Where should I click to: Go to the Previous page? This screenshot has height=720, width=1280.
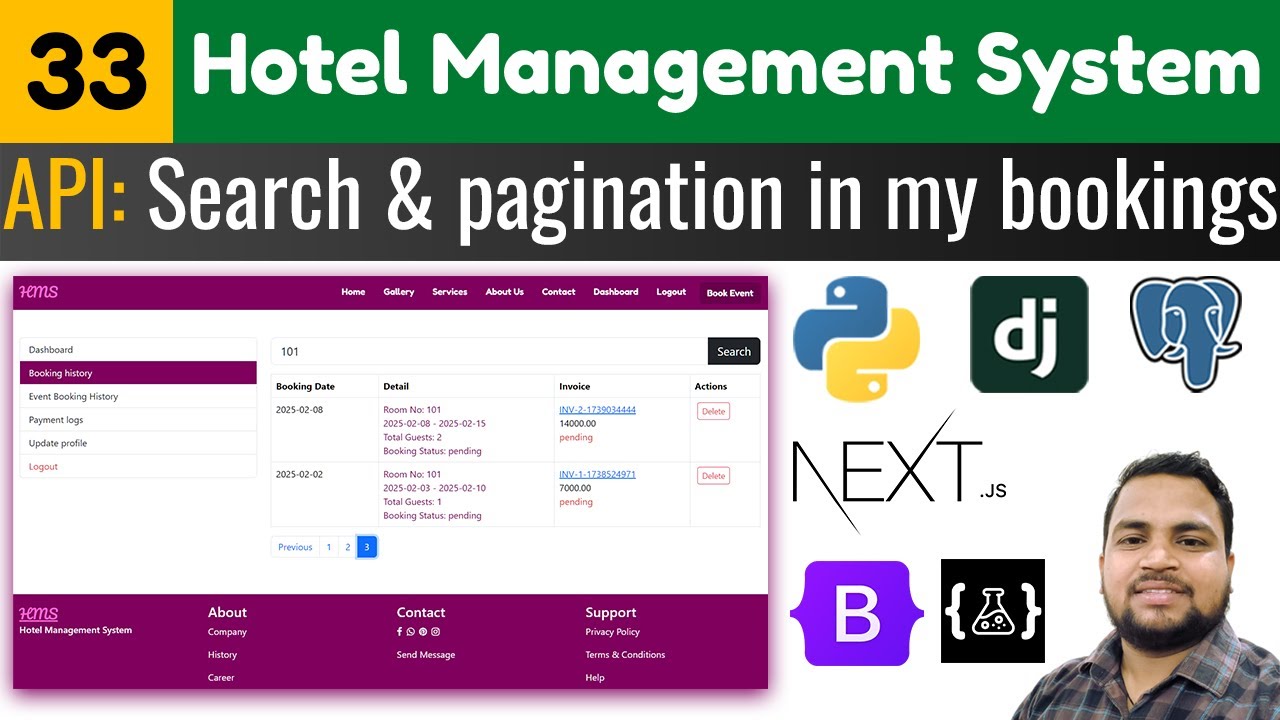coord(295,547)
